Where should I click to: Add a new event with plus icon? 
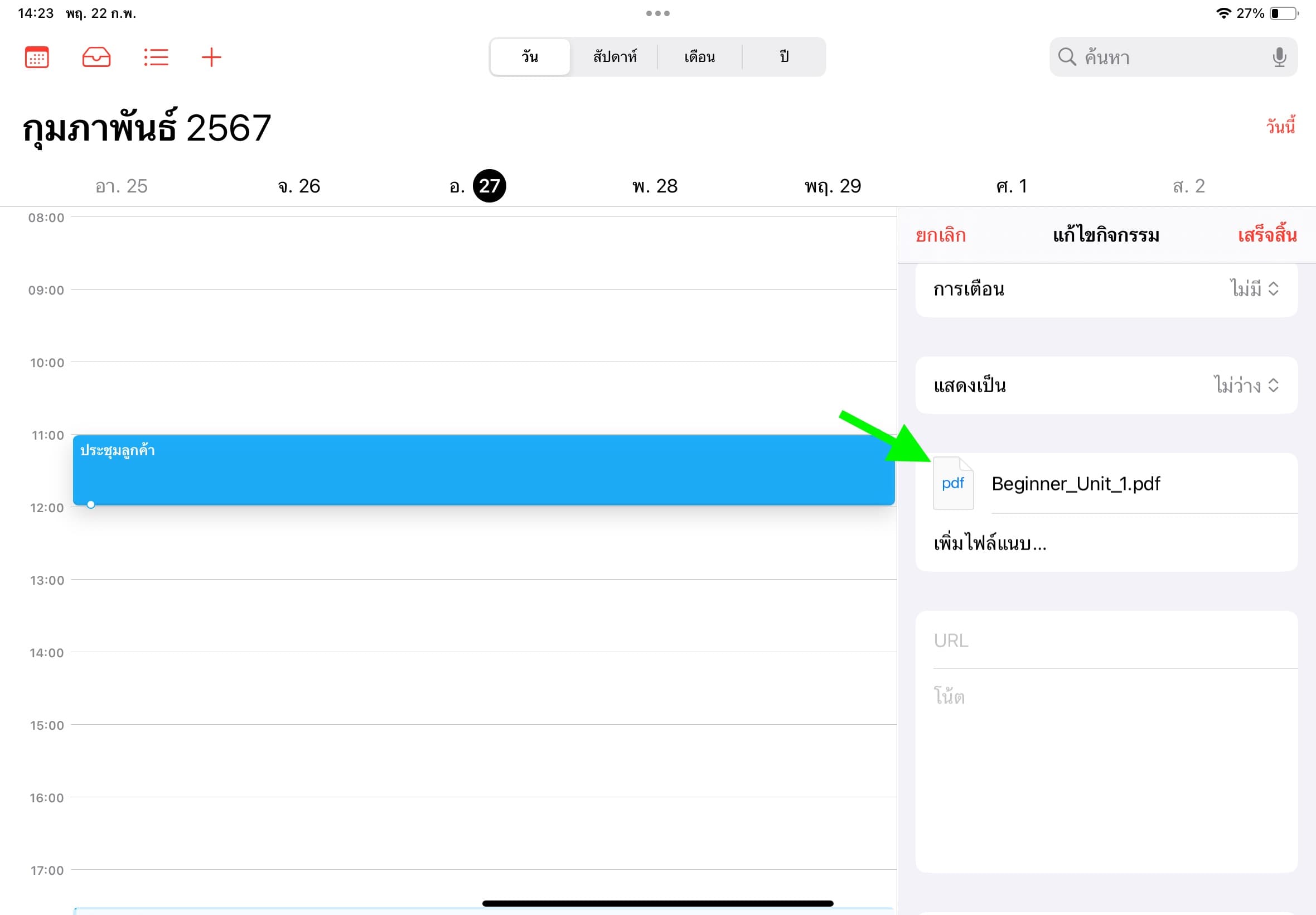(x=211, y=57)
